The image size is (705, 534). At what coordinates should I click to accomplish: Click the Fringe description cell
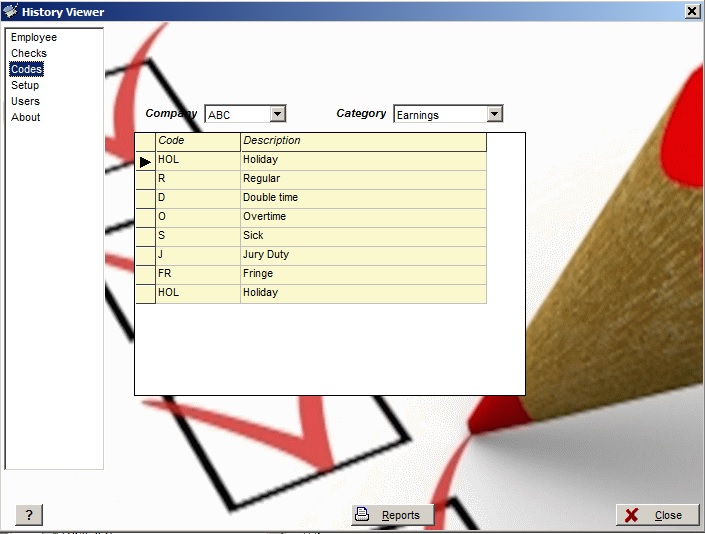coord(363,274)
